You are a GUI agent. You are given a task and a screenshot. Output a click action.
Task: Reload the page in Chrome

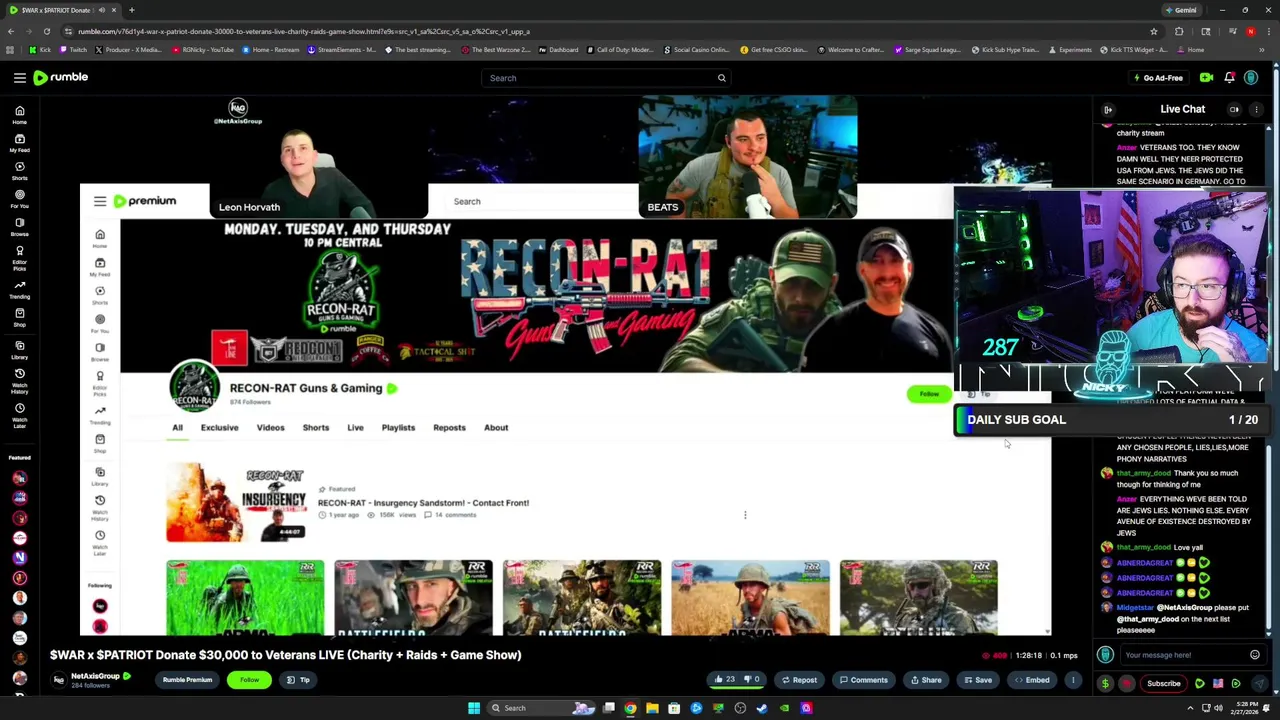pyautogui.click(x=46, y=31)
